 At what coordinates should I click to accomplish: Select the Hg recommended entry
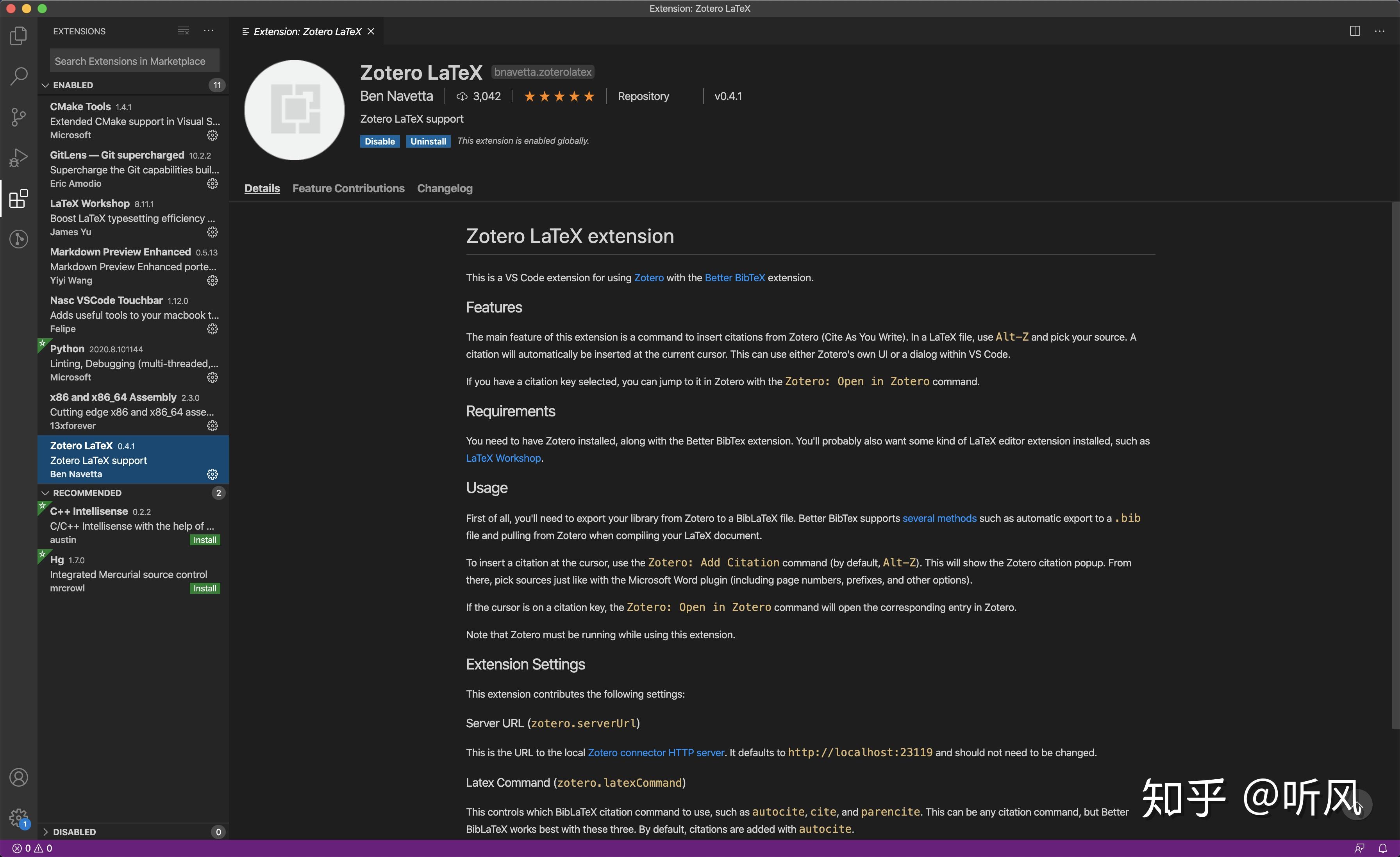click(x=132, y=573)
